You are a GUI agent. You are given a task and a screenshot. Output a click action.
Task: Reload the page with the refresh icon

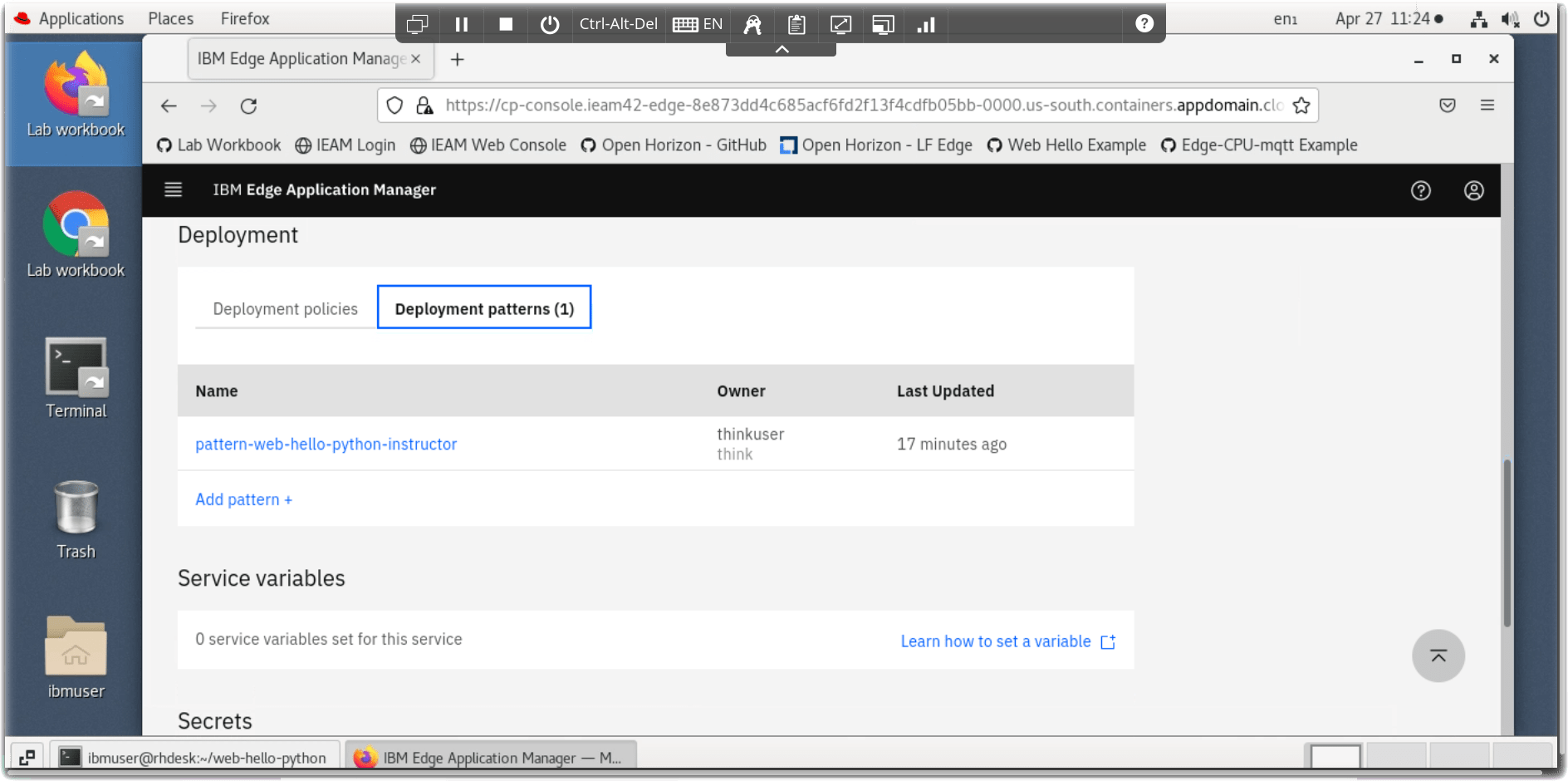[x=248, y=106]
